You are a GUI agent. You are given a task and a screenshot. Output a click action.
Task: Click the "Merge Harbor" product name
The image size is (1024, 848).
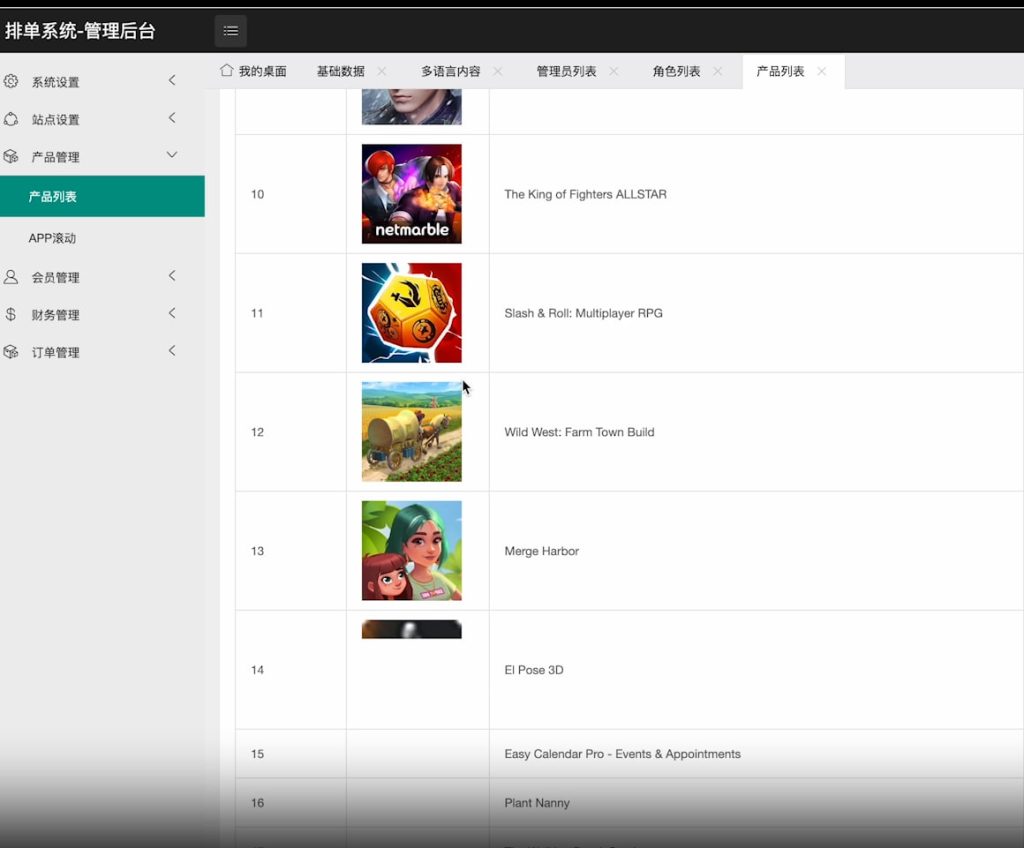click(541, 551)
